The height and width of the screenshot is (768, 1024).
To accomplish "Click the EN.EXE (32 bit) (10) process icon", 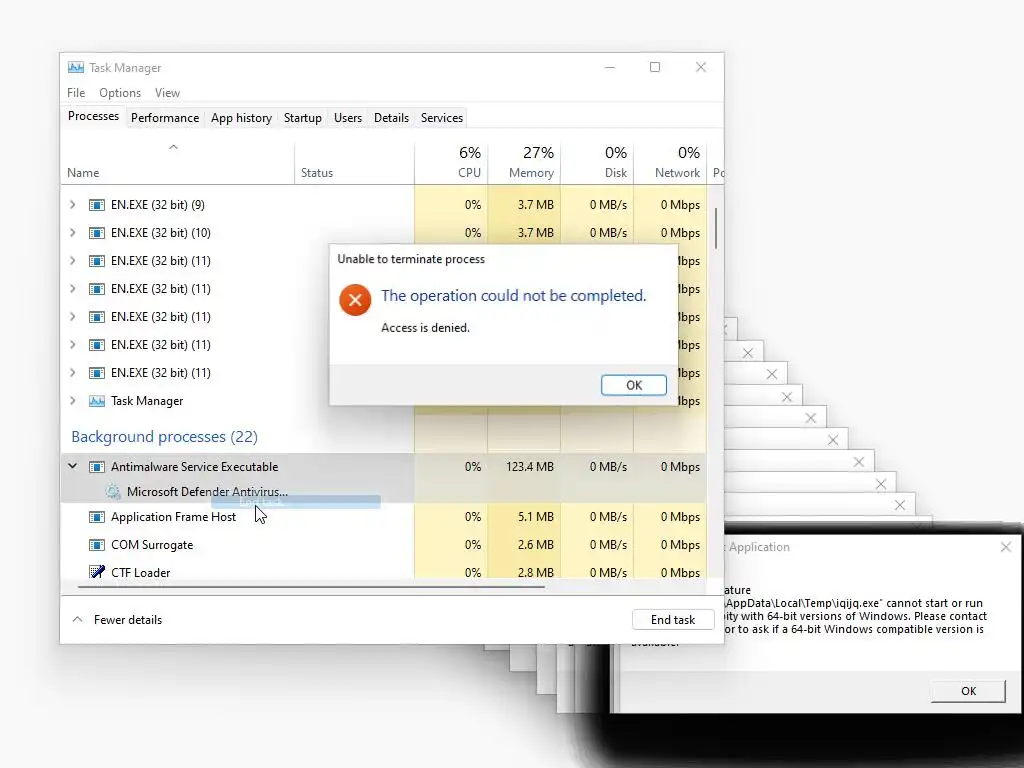I will (97, 233).
